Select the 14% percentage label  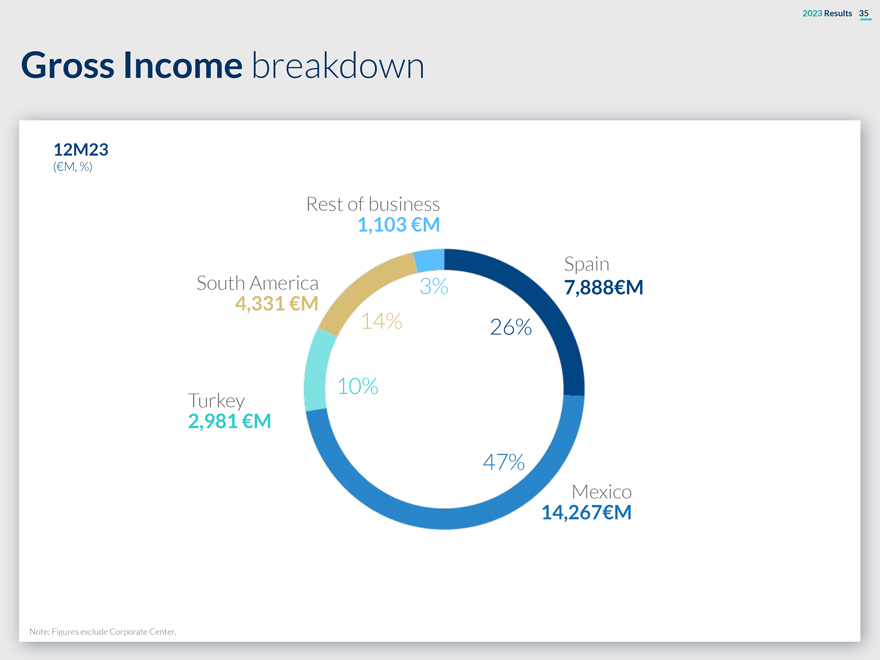(381, 321)
